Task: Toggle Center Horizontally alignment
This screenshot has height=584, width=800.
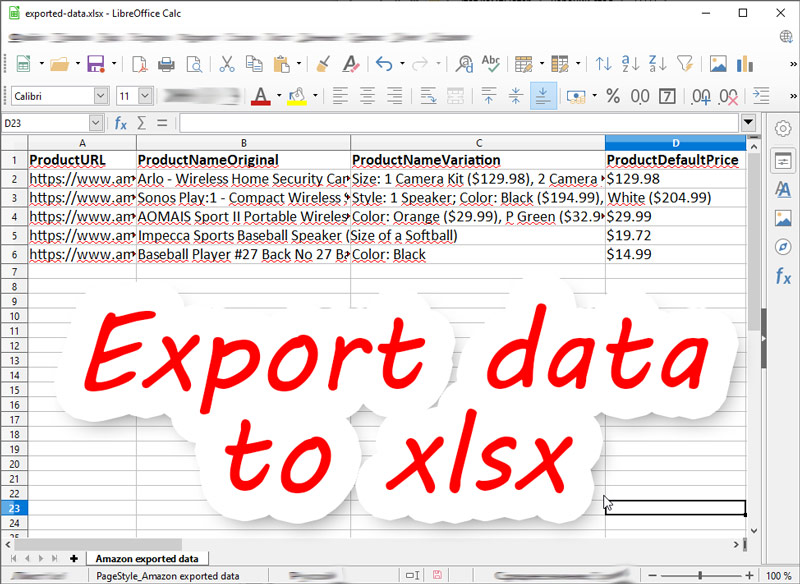Action: [x=367, y=96]
